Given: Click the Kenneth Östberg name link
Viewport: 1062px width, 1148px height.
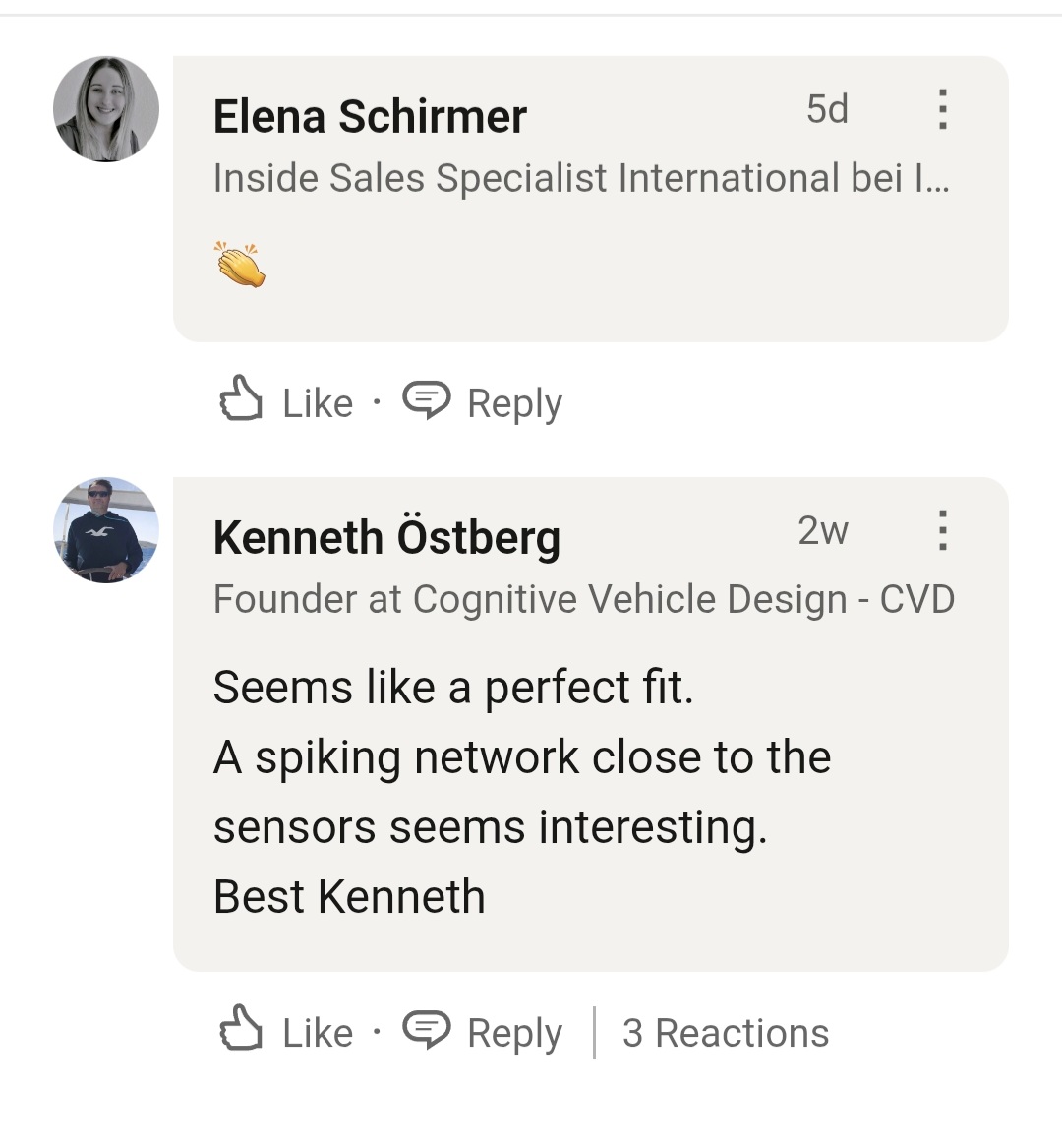Looking at the screenshot, I should click(386, 538).
